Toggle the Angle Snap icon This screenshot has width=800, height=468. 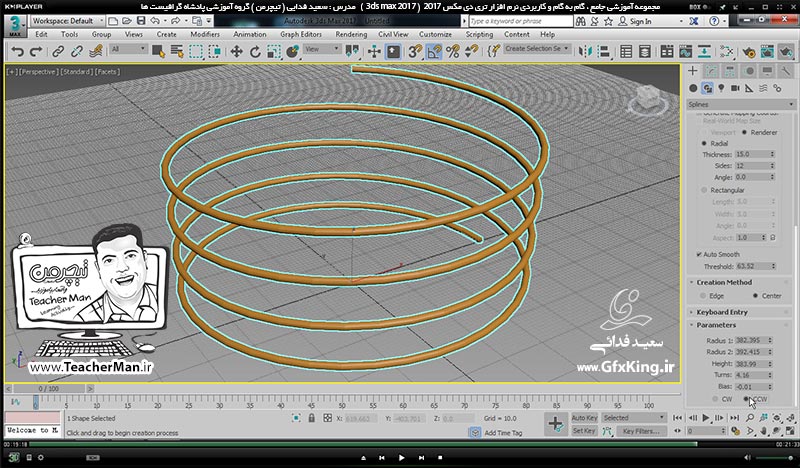click(x=434, y=52)
